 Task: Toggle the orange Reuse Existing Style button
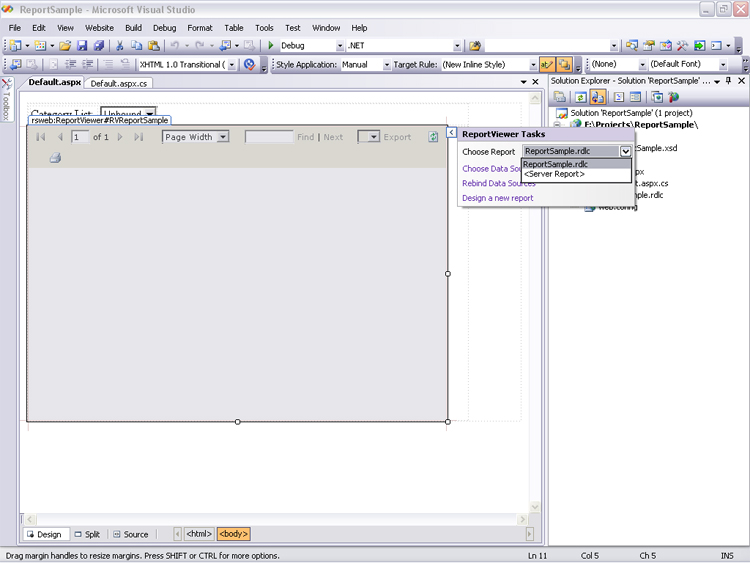click(547, 64)
